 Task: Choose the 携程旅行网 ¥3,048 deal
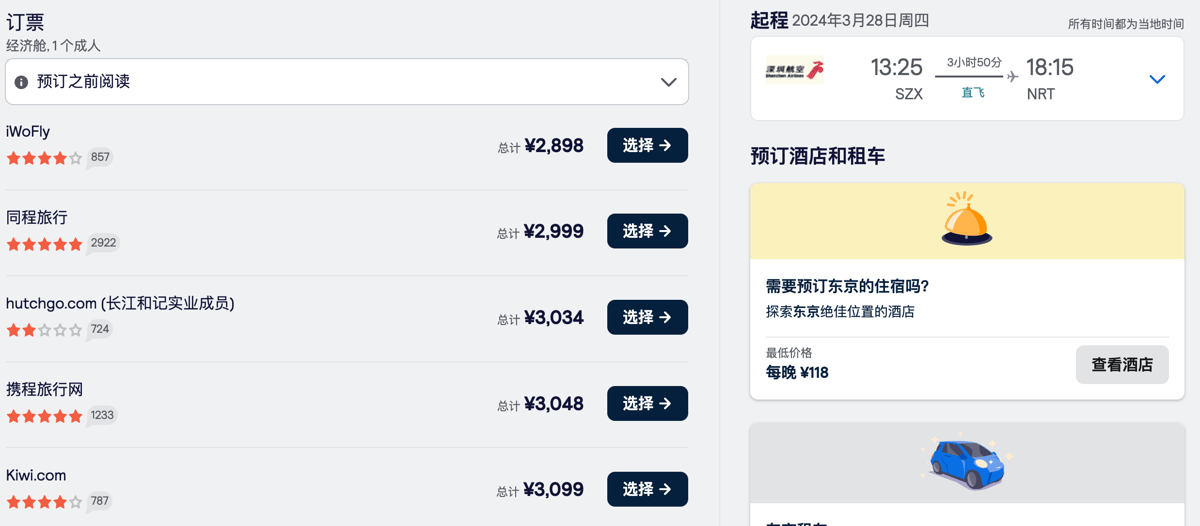pos(647,403)
